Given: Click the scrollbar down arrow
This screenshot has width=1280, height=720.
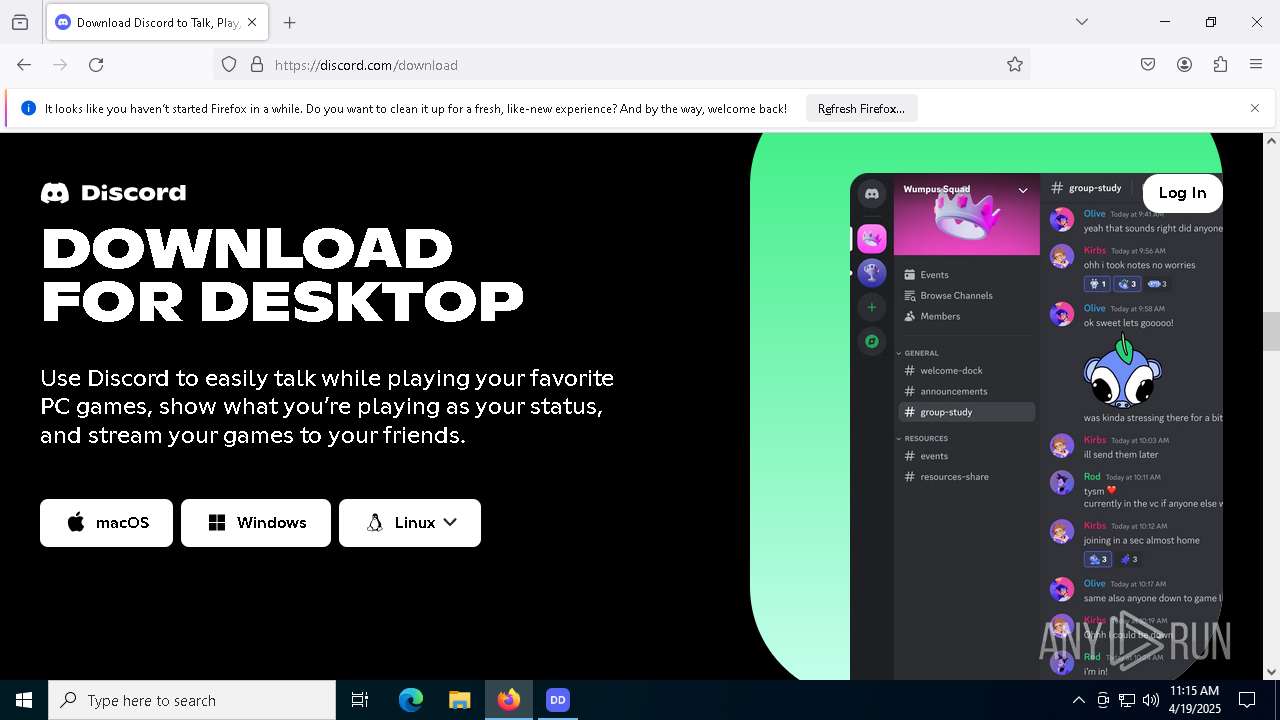Looking at the screenshot, I should coord(1271,672).
